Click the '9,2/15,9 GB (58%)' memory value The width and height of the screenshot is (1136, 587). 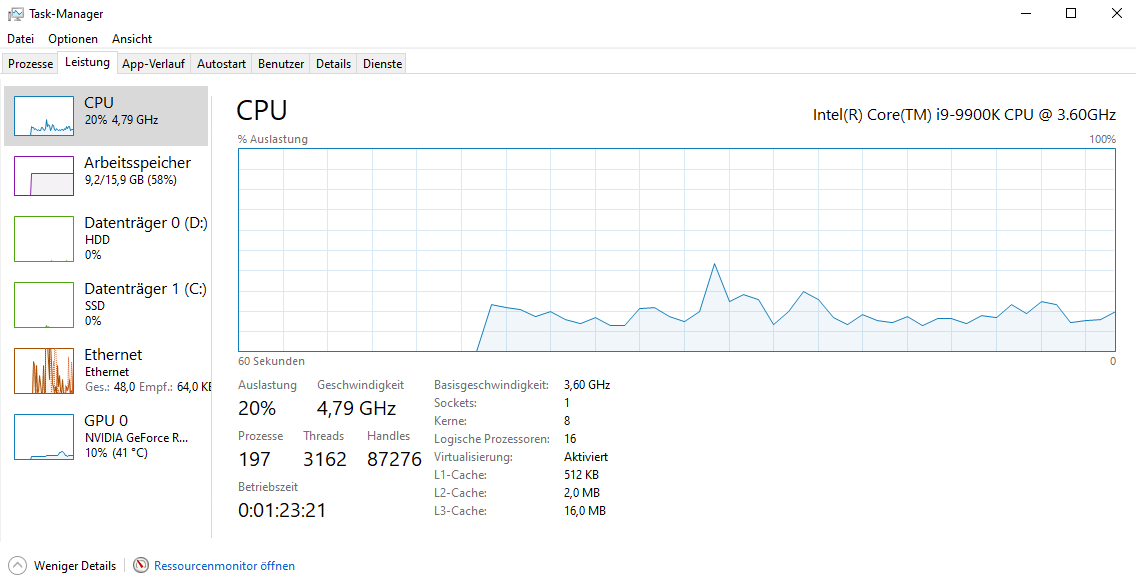coord(130,180)
